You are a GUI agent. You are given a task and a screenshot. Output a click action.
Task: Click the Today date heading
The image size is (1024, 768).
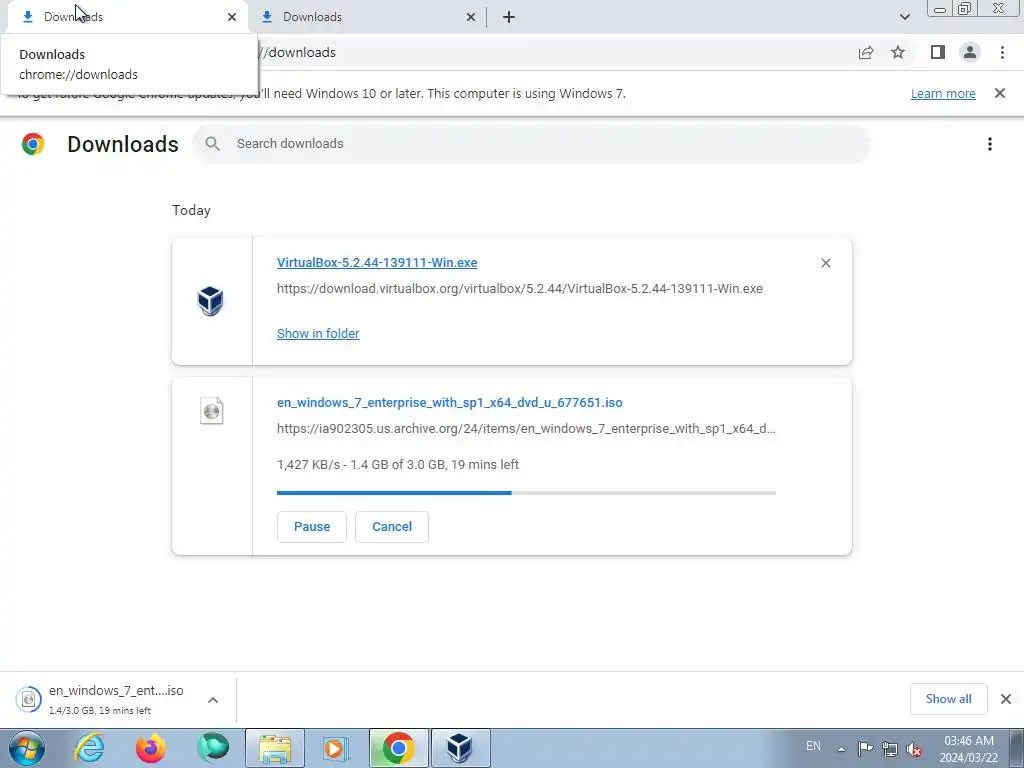click(x=191, y=210)
